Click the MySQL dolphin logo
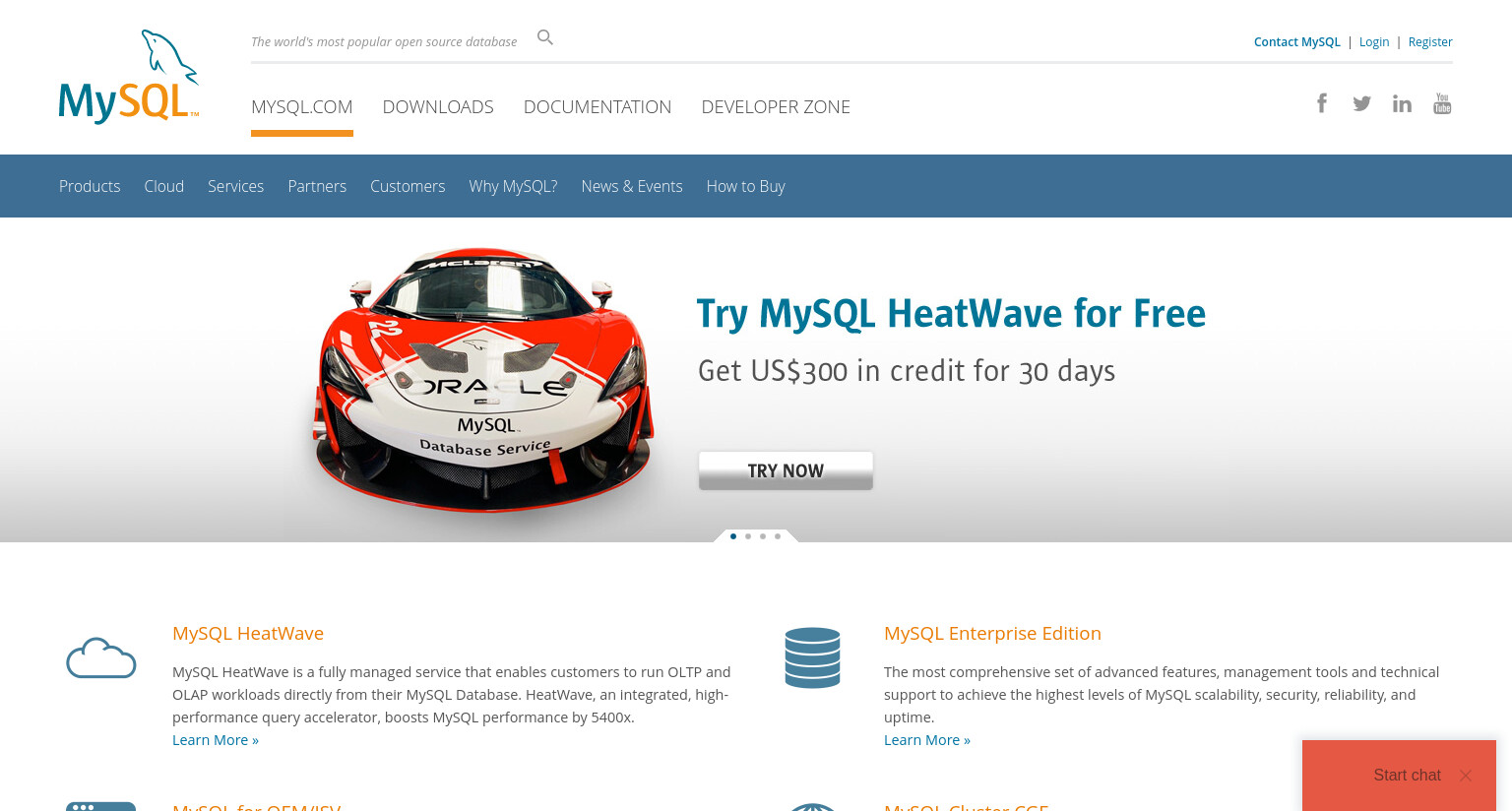 tap(129, 77)
